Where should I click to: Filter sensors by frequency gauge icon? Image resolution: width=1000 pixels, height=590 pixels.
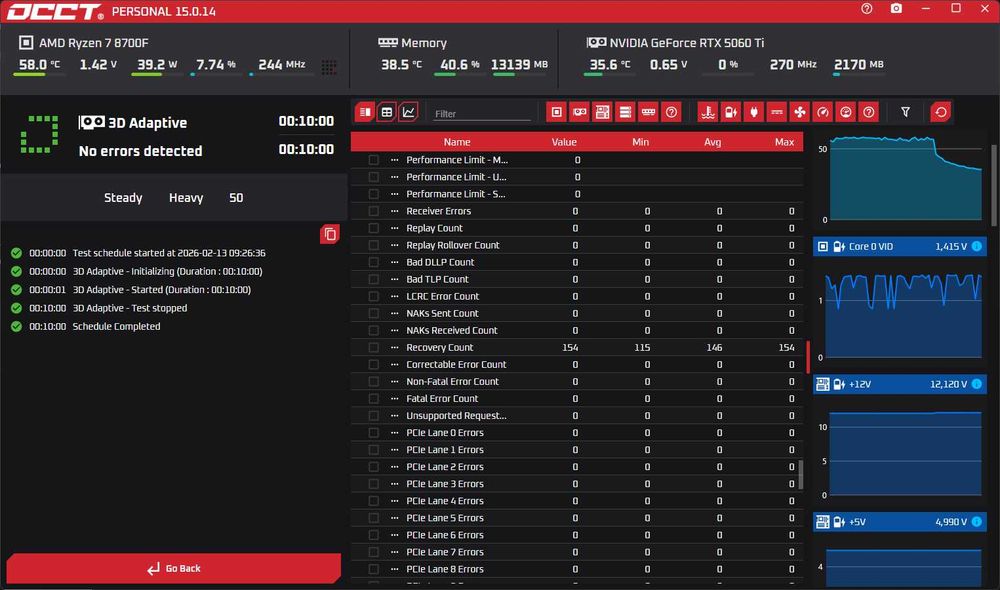(x=823, y=112)
